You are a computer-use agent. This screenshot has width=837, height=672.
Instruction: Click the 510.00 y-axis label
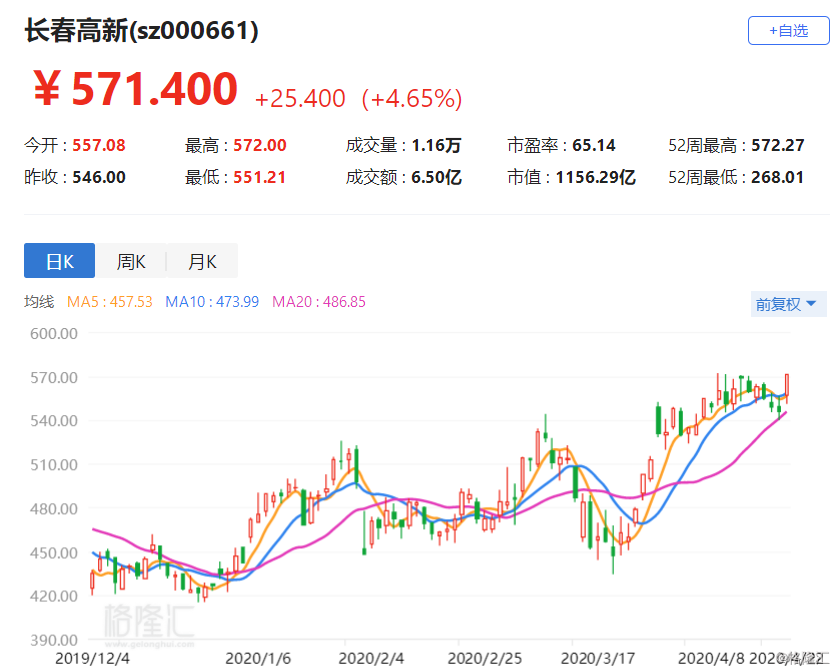click(x=54, y=465)
